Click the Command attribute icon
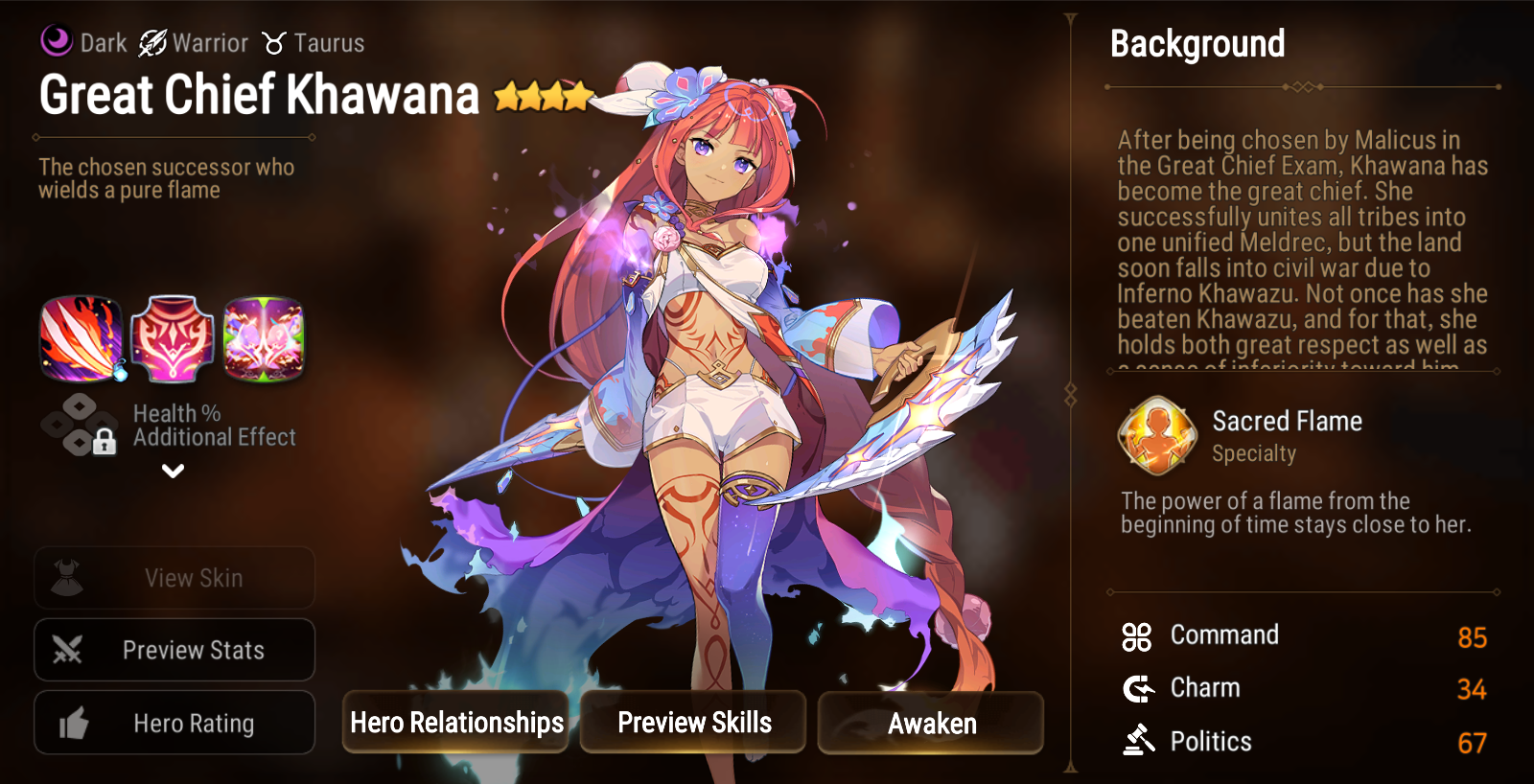Viewport: 1534px width, 784px height. click(x=1137, y=636)
